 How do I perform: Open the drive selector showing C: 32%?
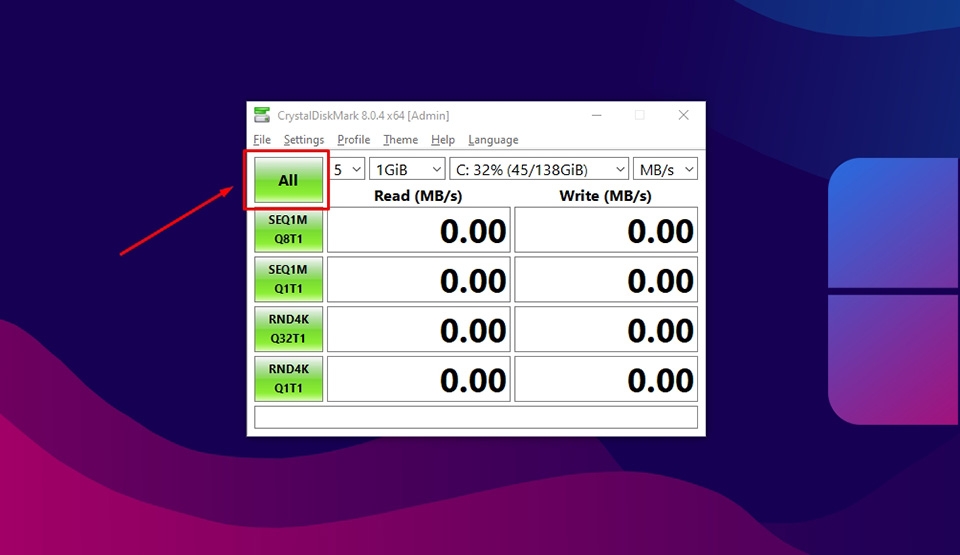539,169
